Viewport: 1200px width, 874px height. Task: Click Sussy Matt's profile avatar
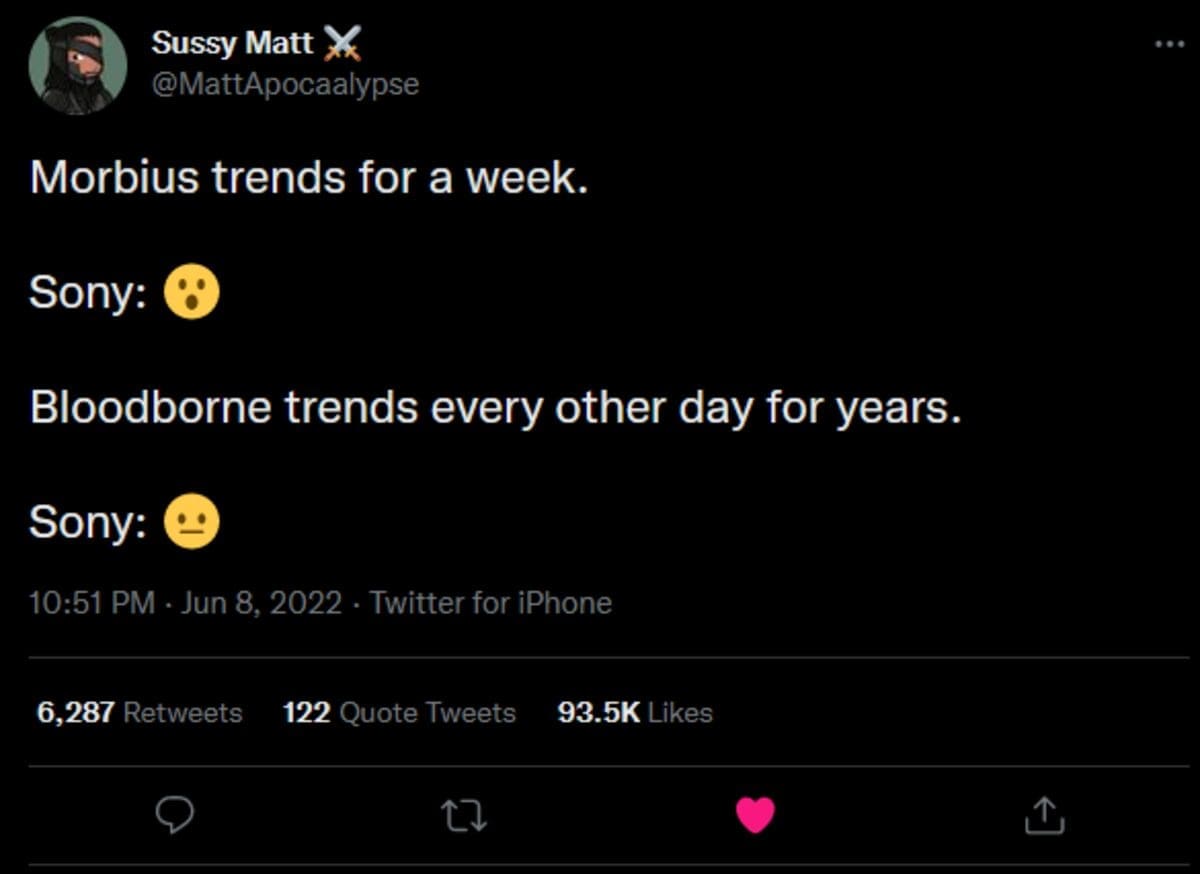tap(78, 65)
